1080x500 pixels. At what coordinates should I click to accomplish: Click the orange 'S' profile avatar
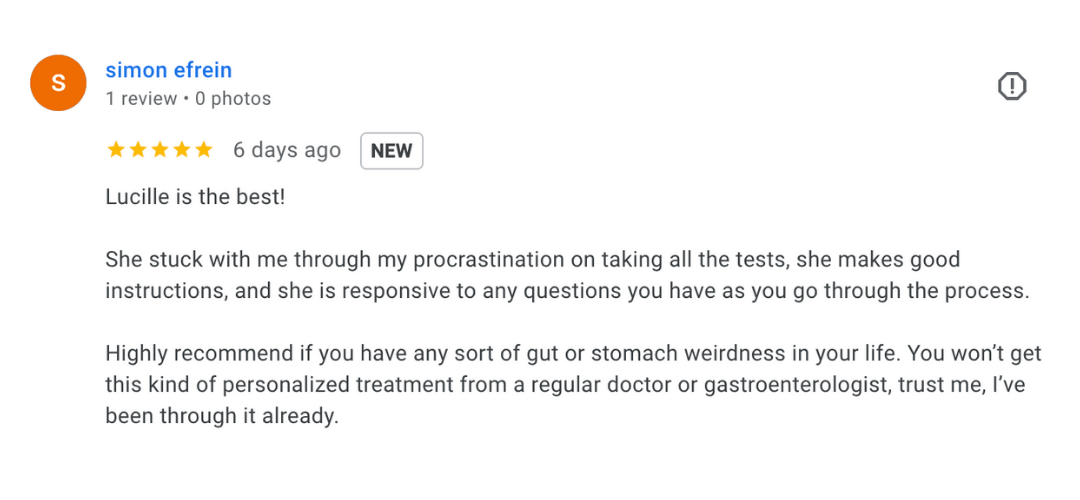coord(58,83)
